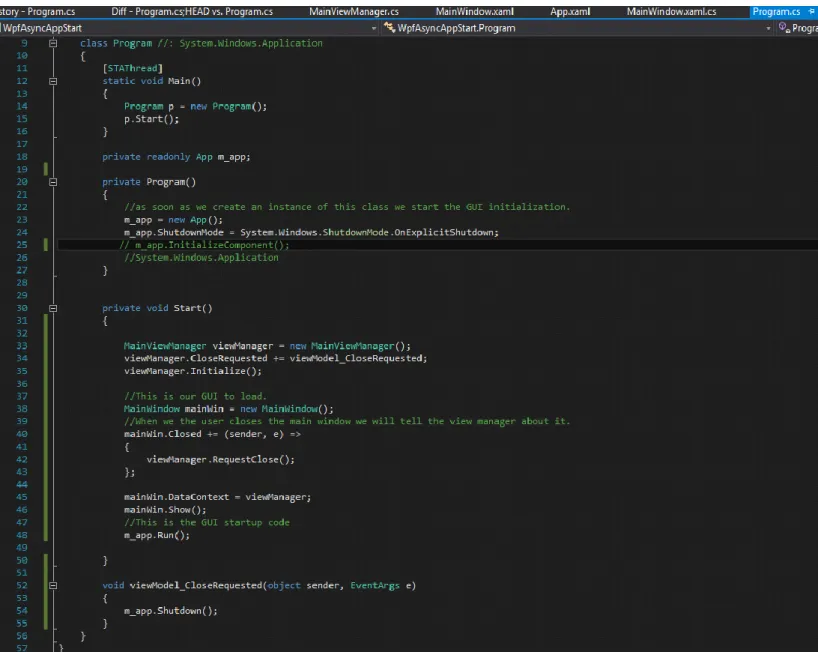Viewport: 818px width, 652px height.
Task: Click line number 38 in gutter
Action: point(22,408)
